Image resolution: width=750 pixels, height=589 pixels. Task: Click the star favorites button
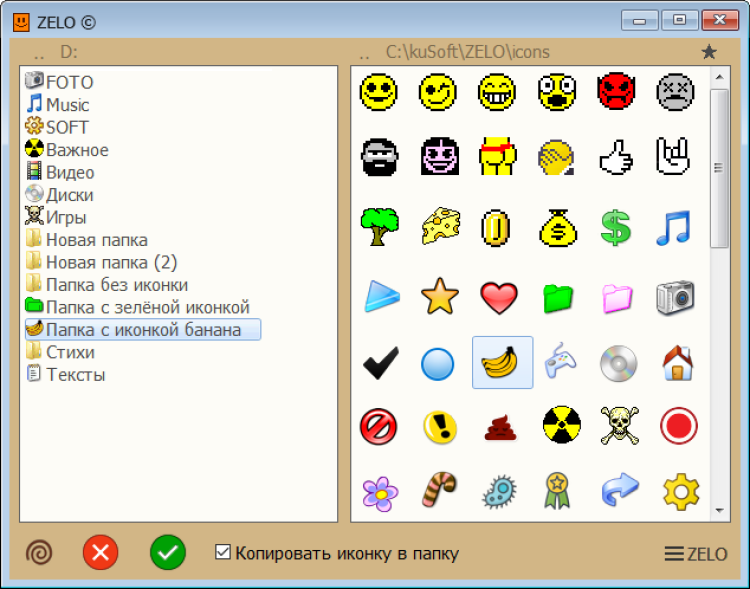tap(709, 52)
